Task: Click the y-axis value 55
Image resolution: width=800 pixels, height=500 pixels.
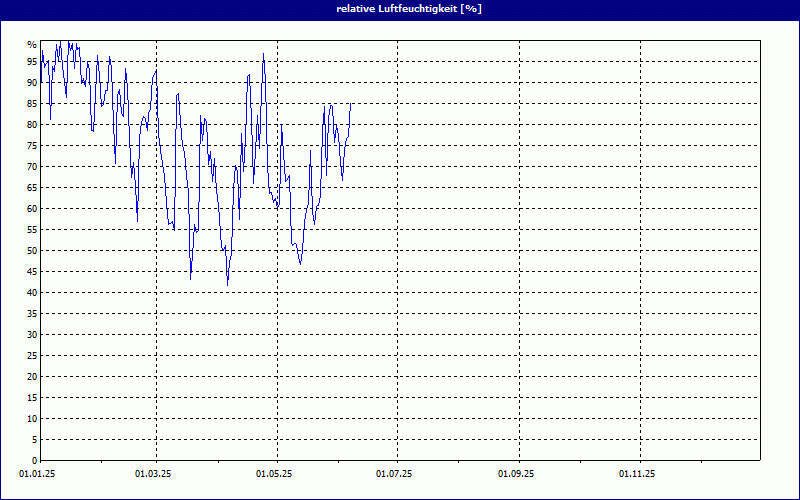Action: point(32,230)
